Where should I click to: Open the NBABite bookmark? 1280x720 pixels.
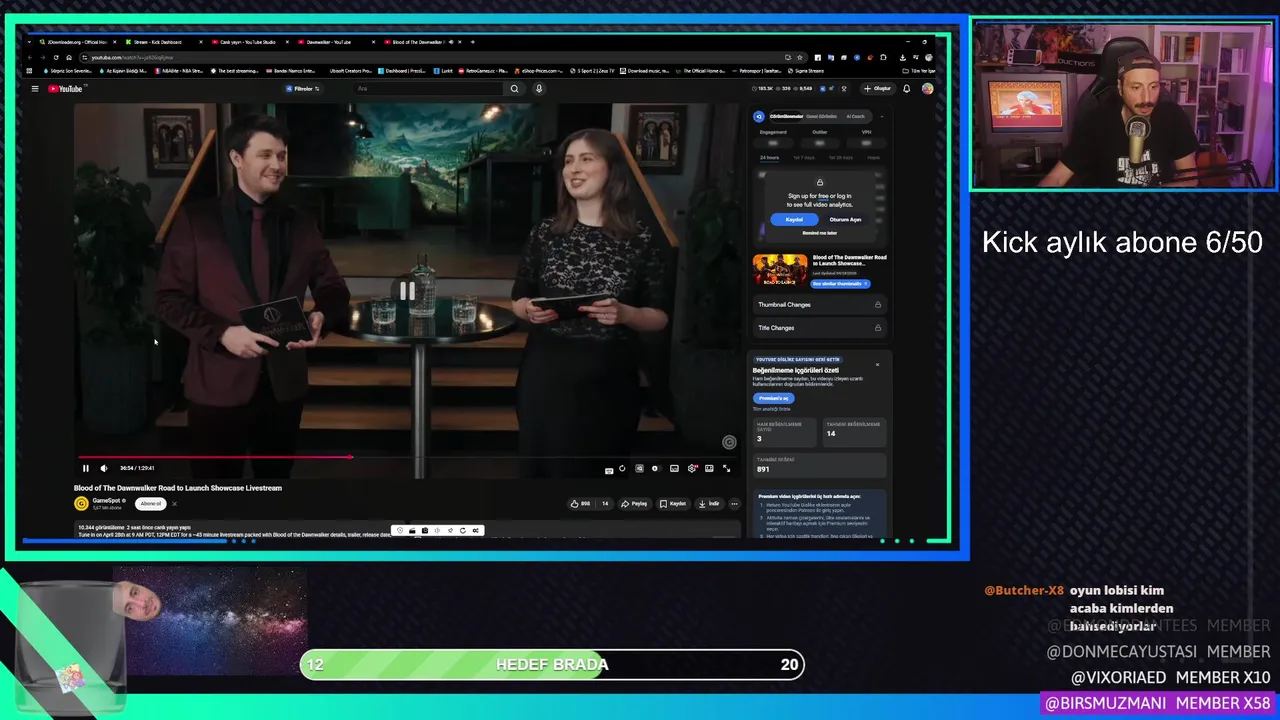tap(179, 71)
